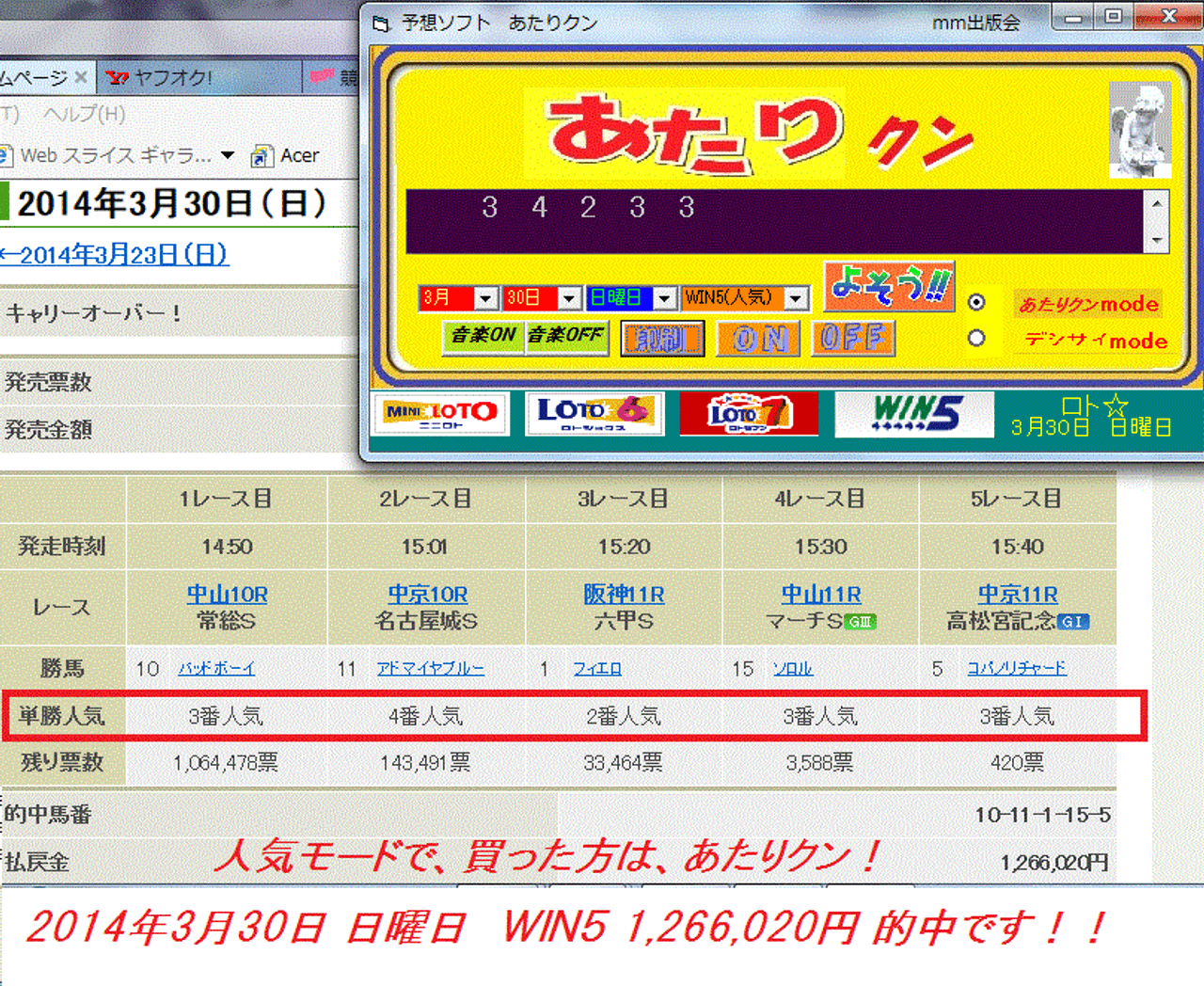The image size is (1204, 986).
Task: Click the 印刷 print button
Action: click(663, 339)
